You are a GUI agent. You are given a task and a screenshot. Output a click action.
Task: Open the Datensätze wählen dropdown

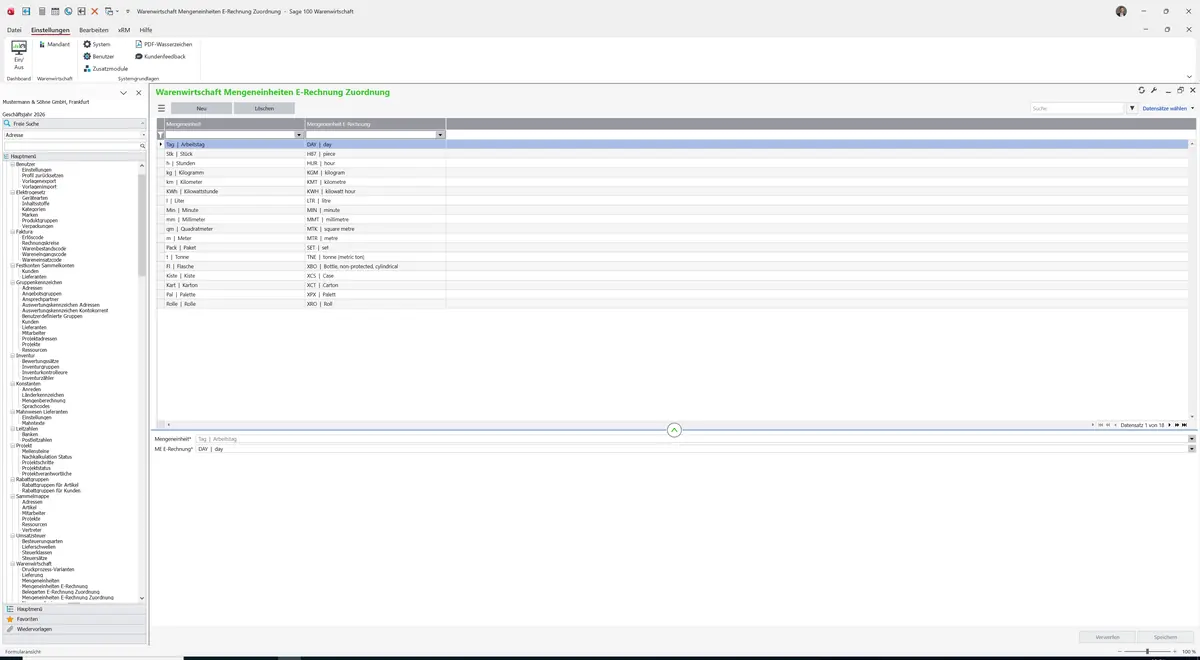[x=1168, y=108]
